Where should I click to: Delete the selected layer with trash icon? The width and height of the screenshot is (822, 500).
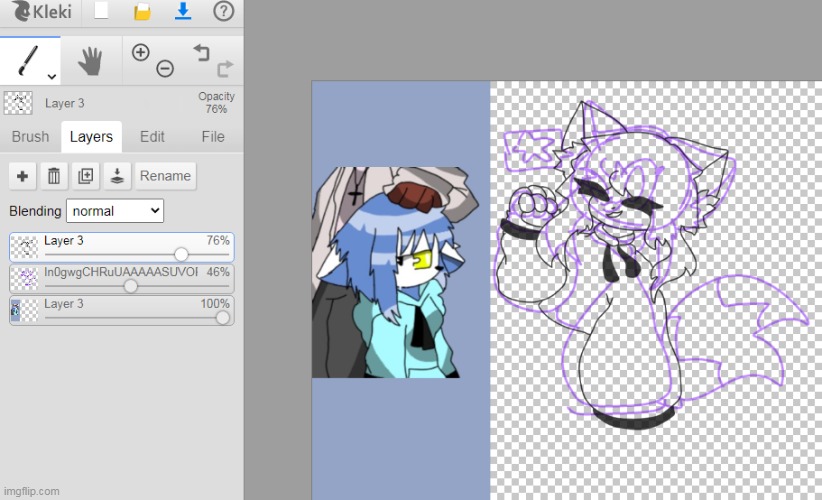[54, 176]
